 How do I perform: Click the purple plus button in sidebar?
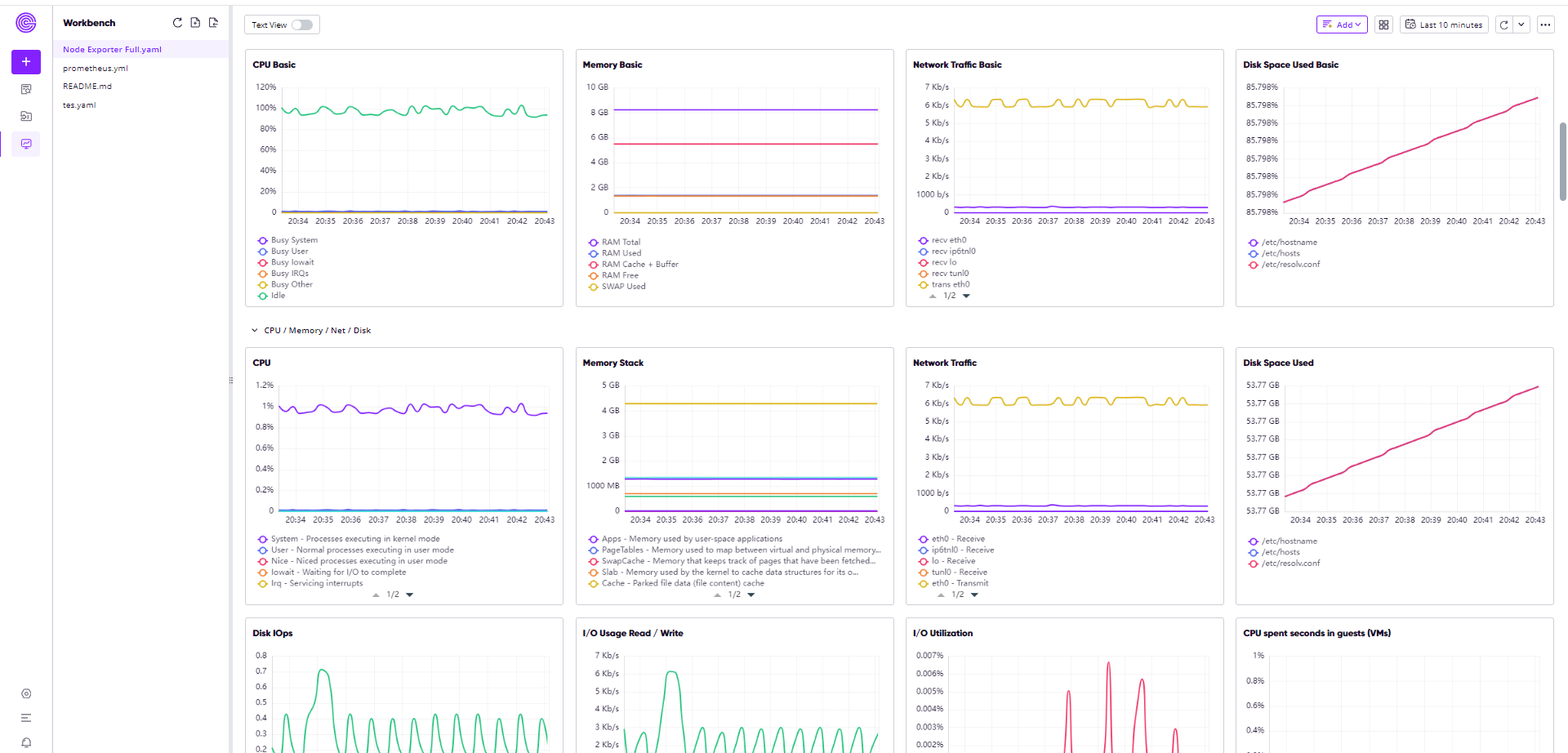pyautogui.click(x=26, y=62)
